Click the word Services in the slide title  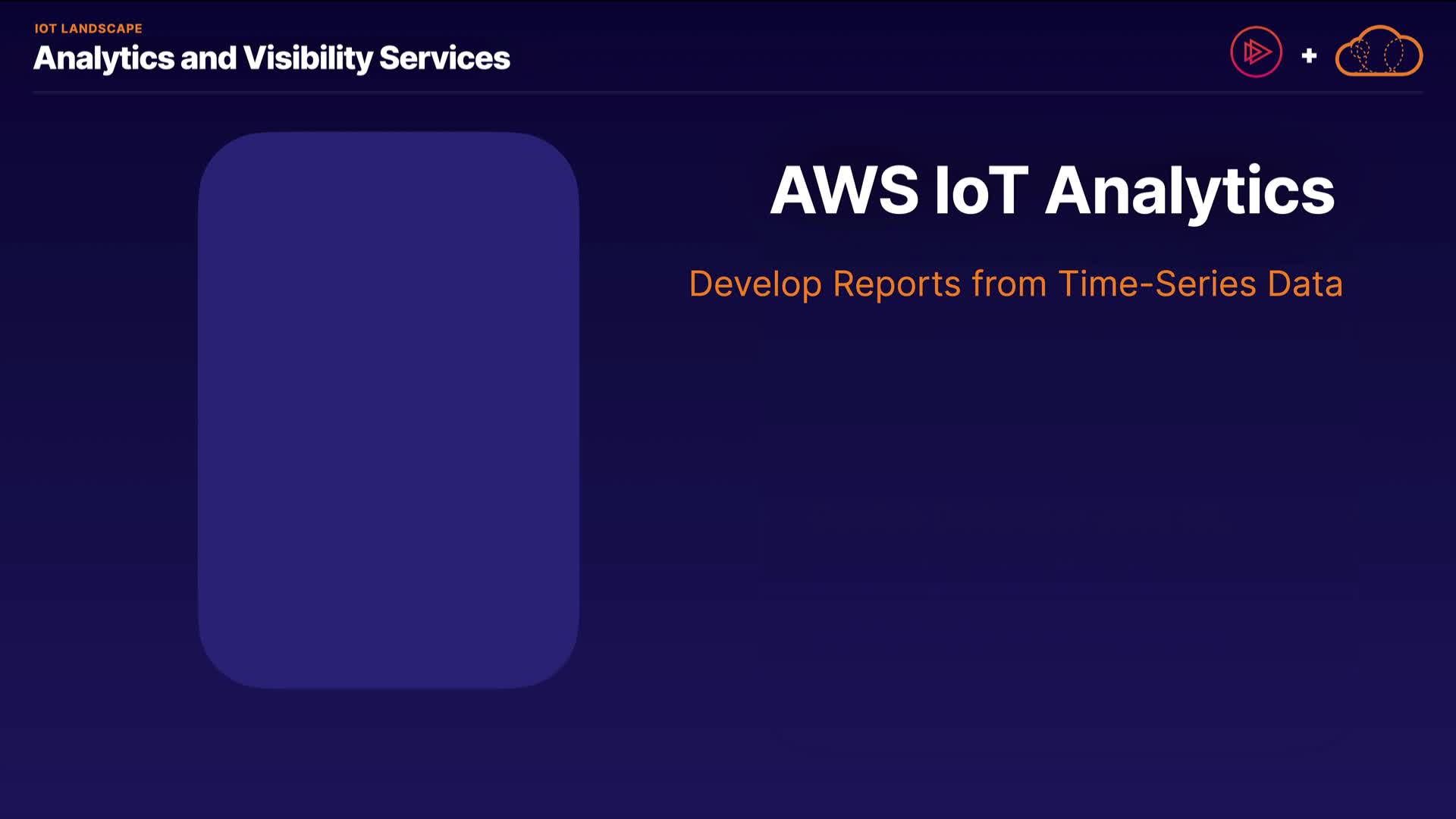444,58
